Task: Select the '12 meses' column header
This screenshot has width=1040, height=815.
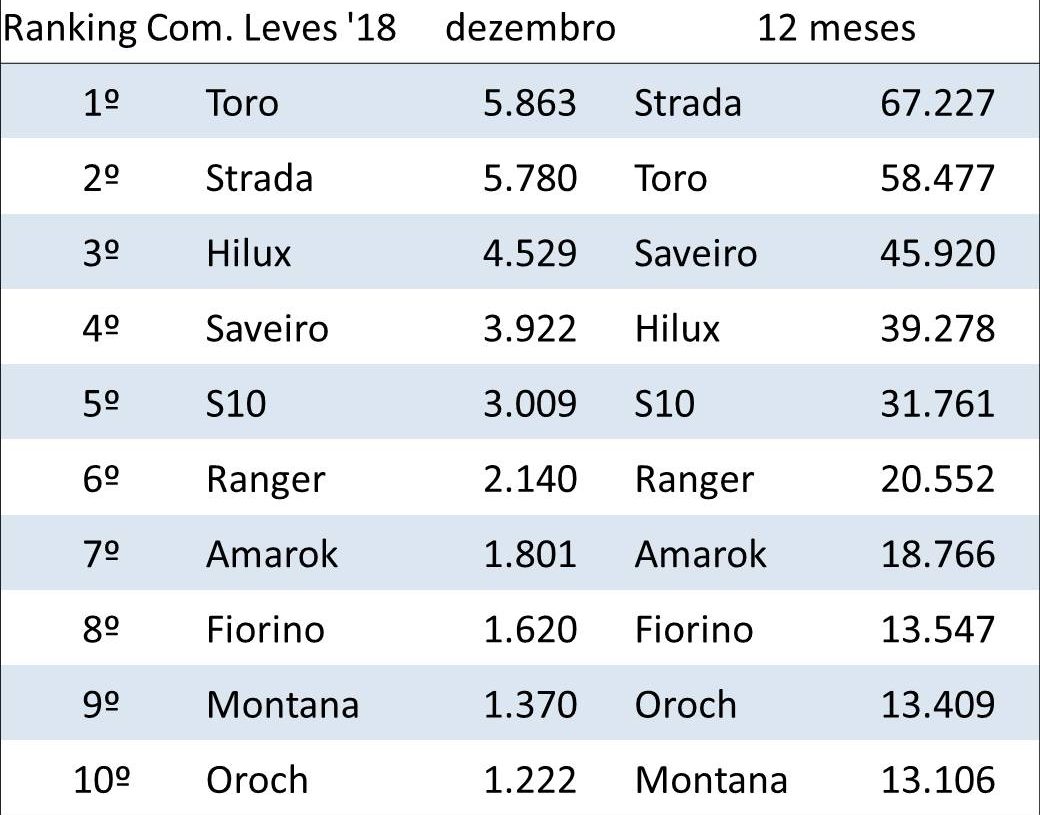Action: 836,28
